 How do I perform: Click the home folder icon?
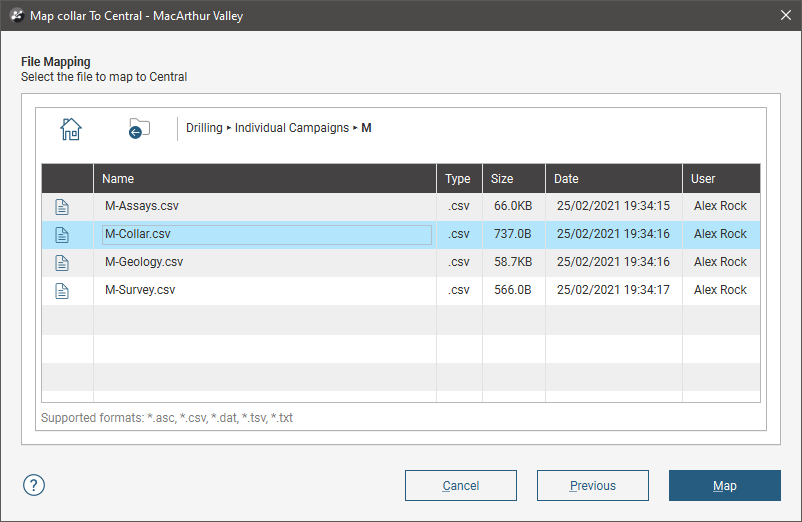coord(70,128)
